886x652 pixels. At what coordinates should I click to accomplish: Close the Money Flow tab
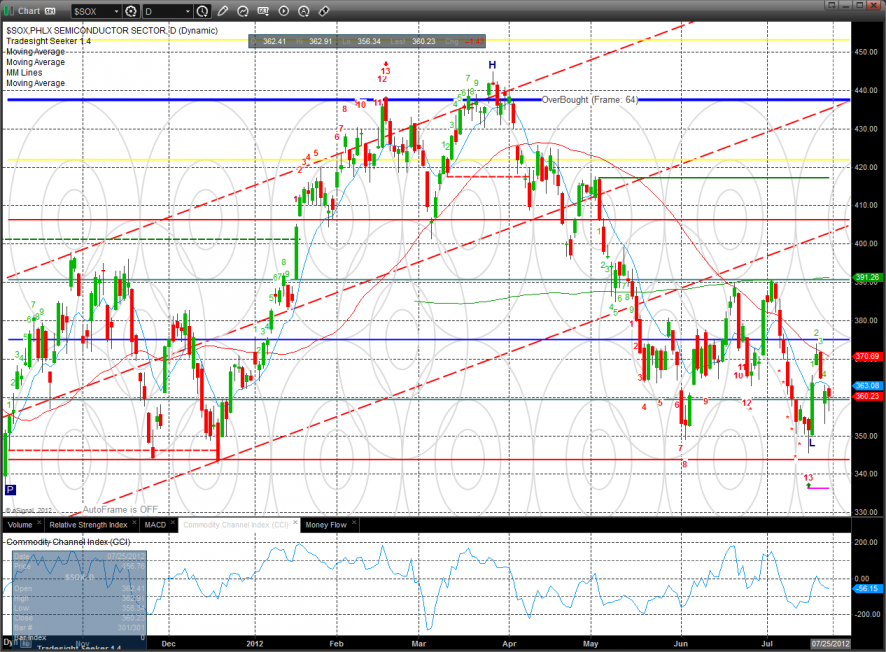click(354, 523)
